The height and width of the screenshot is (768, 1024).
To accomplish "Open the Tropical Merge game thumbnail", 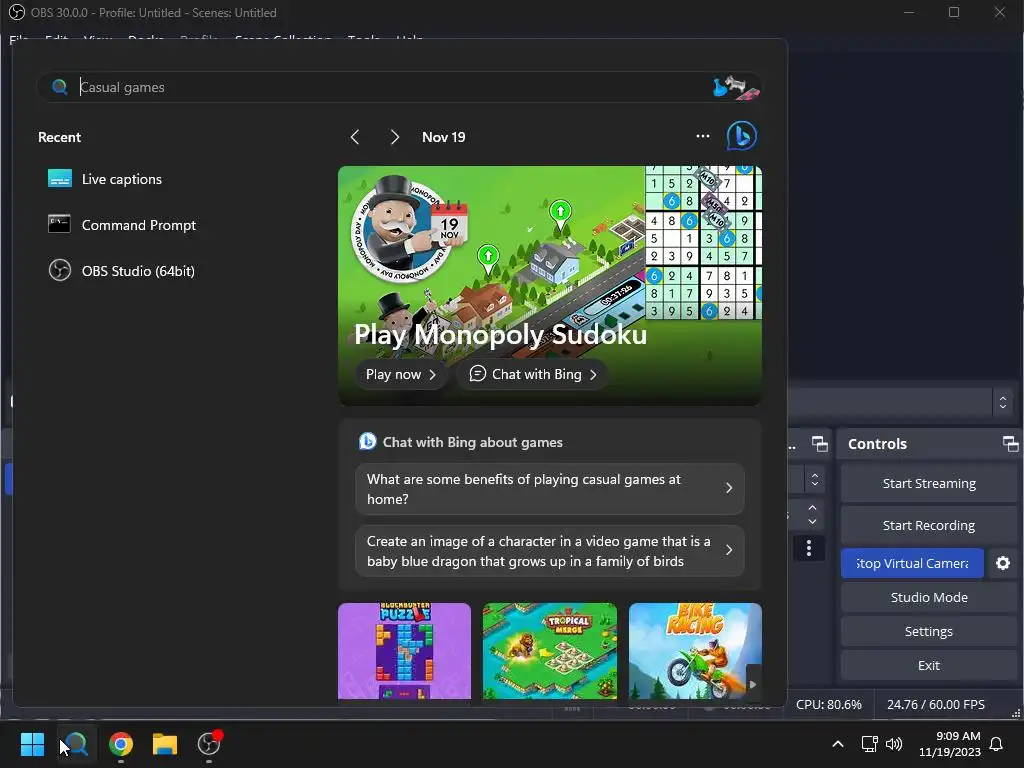I will [550, 650].
